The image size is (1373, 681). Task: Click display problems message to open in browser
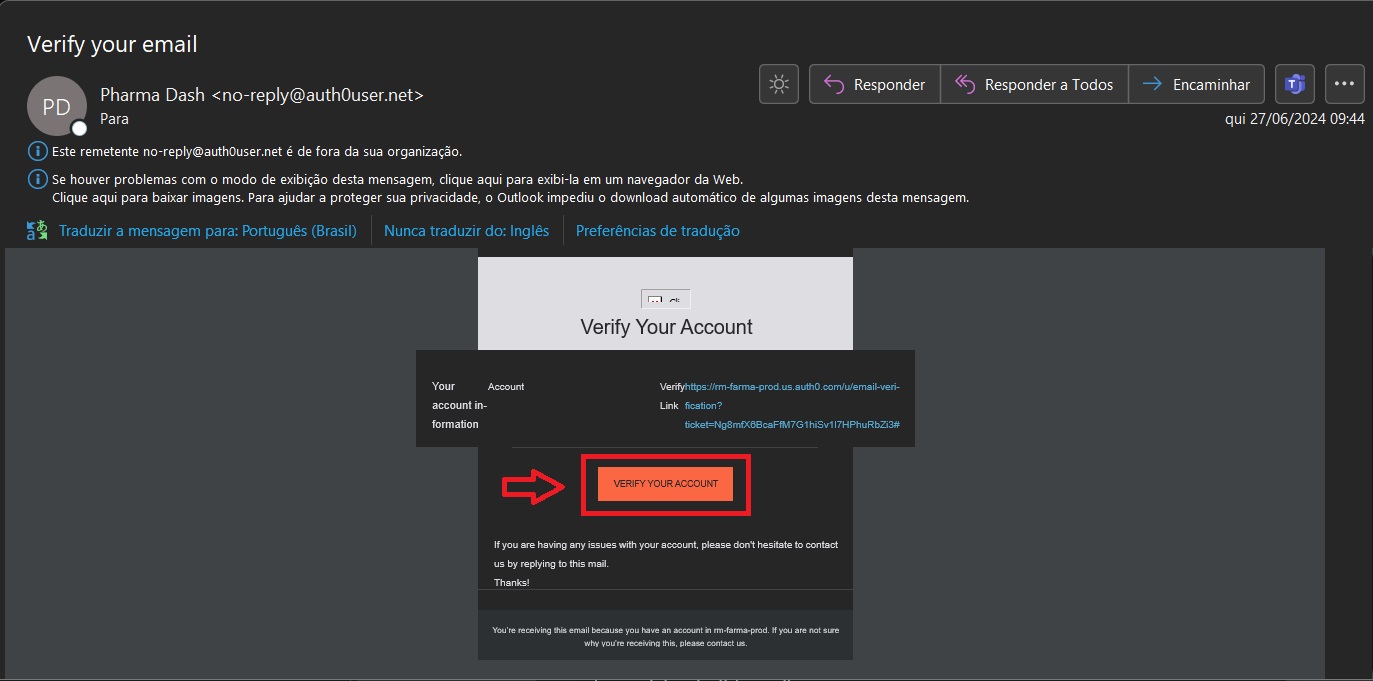click(397, 179)
